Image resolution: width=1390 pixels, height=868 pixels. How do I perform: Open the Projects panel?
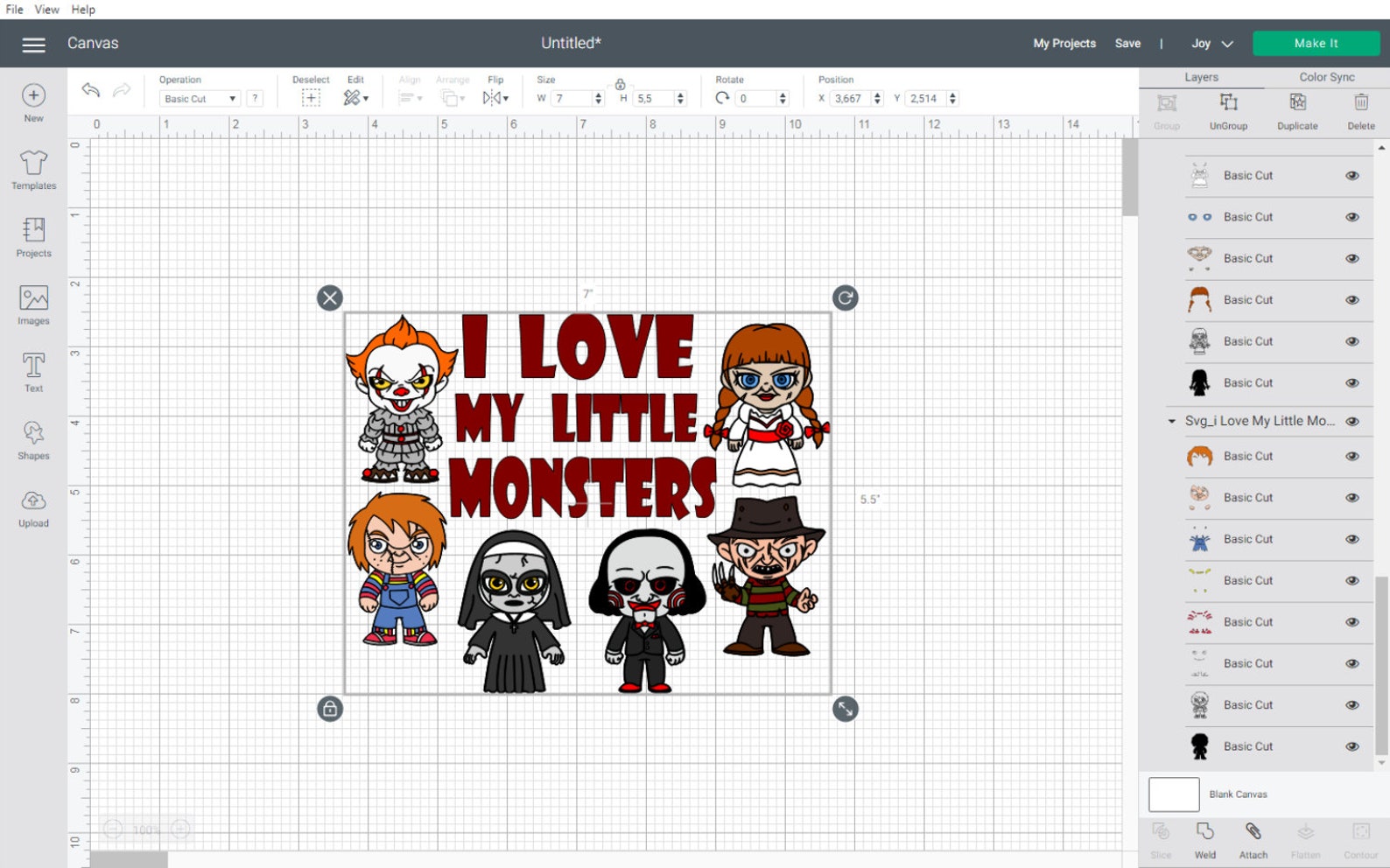click(33, 237)
